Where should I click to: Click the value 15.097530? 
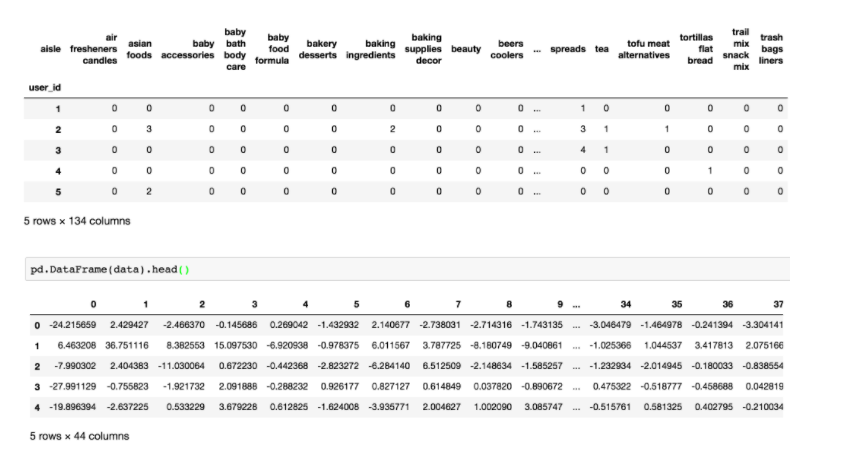[x=236, y=346]
